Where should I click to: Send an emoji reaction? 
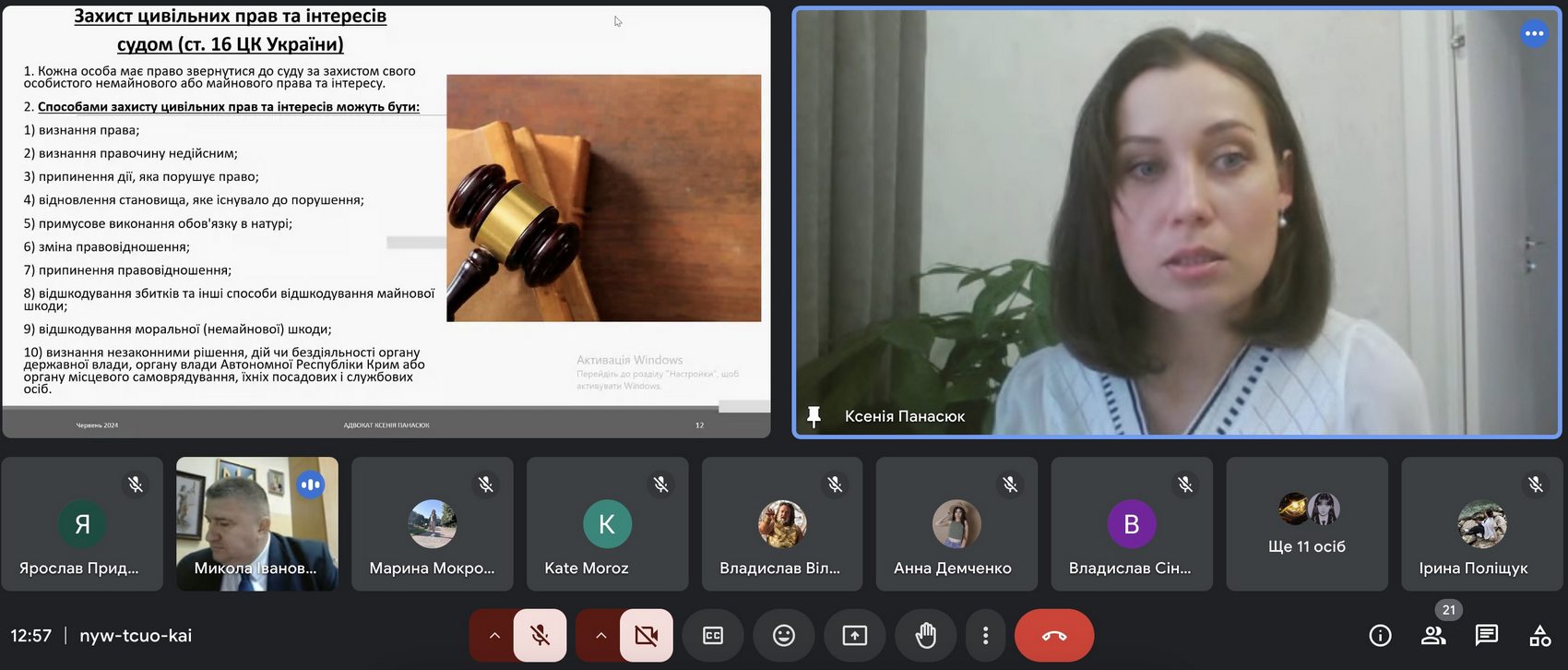click(784, 635)
